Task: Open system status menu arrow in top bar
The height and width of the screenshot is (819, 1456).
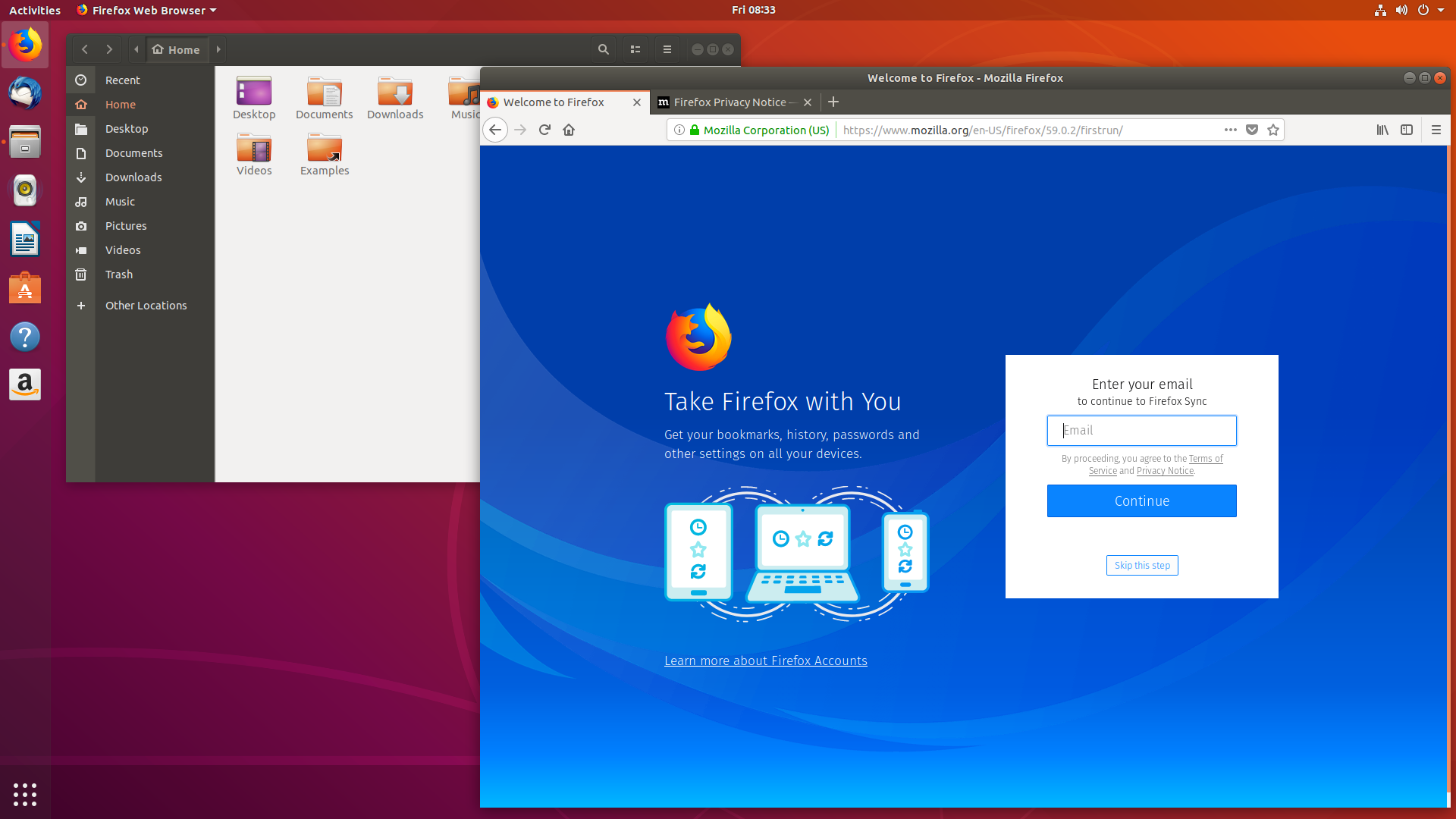Action: pyautogui.click(x=1441, y=10)
